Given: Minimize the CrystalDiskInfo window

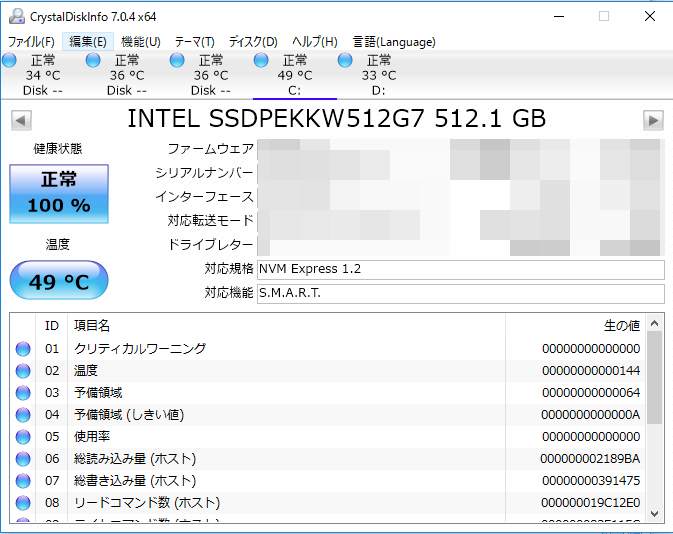Looking at the screenshot, I should click(x=559, y=17).
